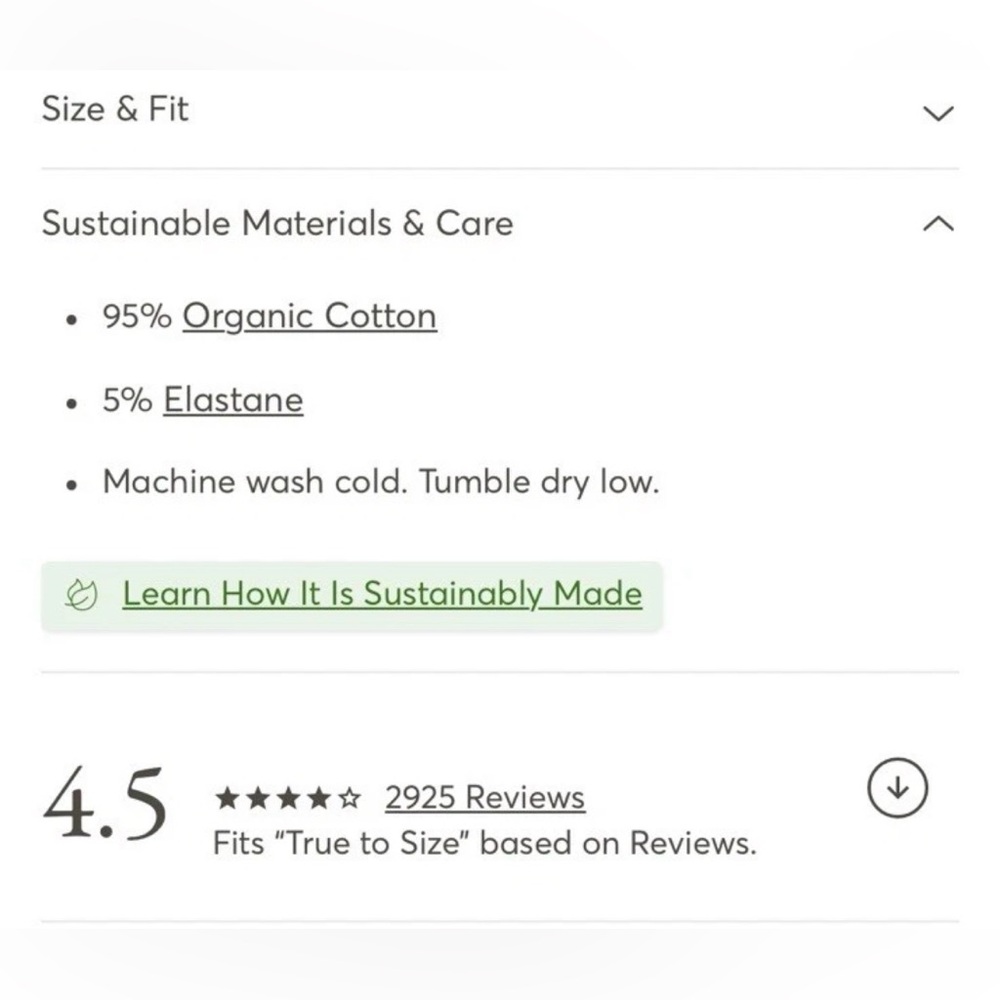The image size is (1000, 1000).
Task: Click the Sustainable Materials & Care heading
Action: [x=277, y=223]
